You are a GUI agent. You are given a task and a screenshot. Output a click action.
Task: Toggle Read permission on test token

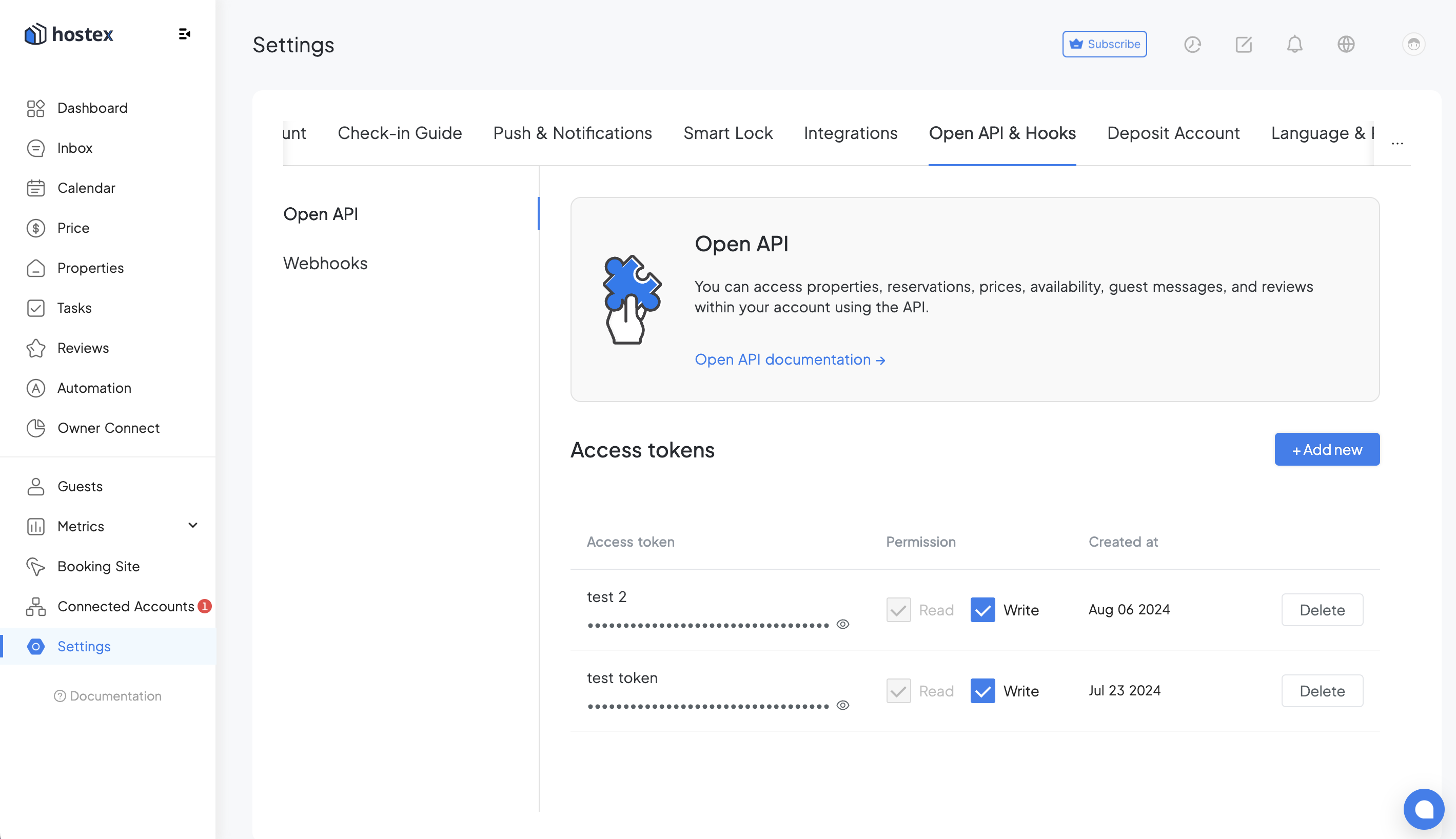898,690
